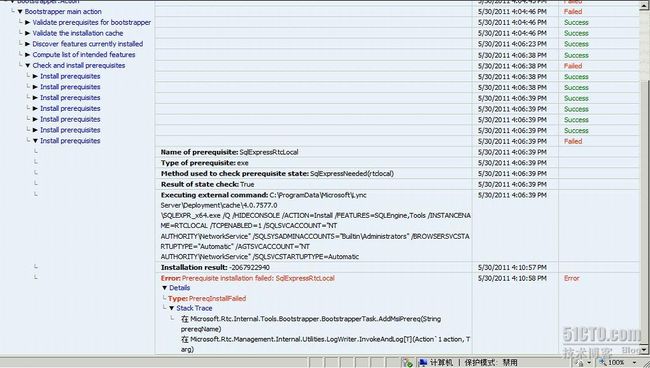
Task: Click Failed status of Check and install prerequisites
Action: point(573,66)
